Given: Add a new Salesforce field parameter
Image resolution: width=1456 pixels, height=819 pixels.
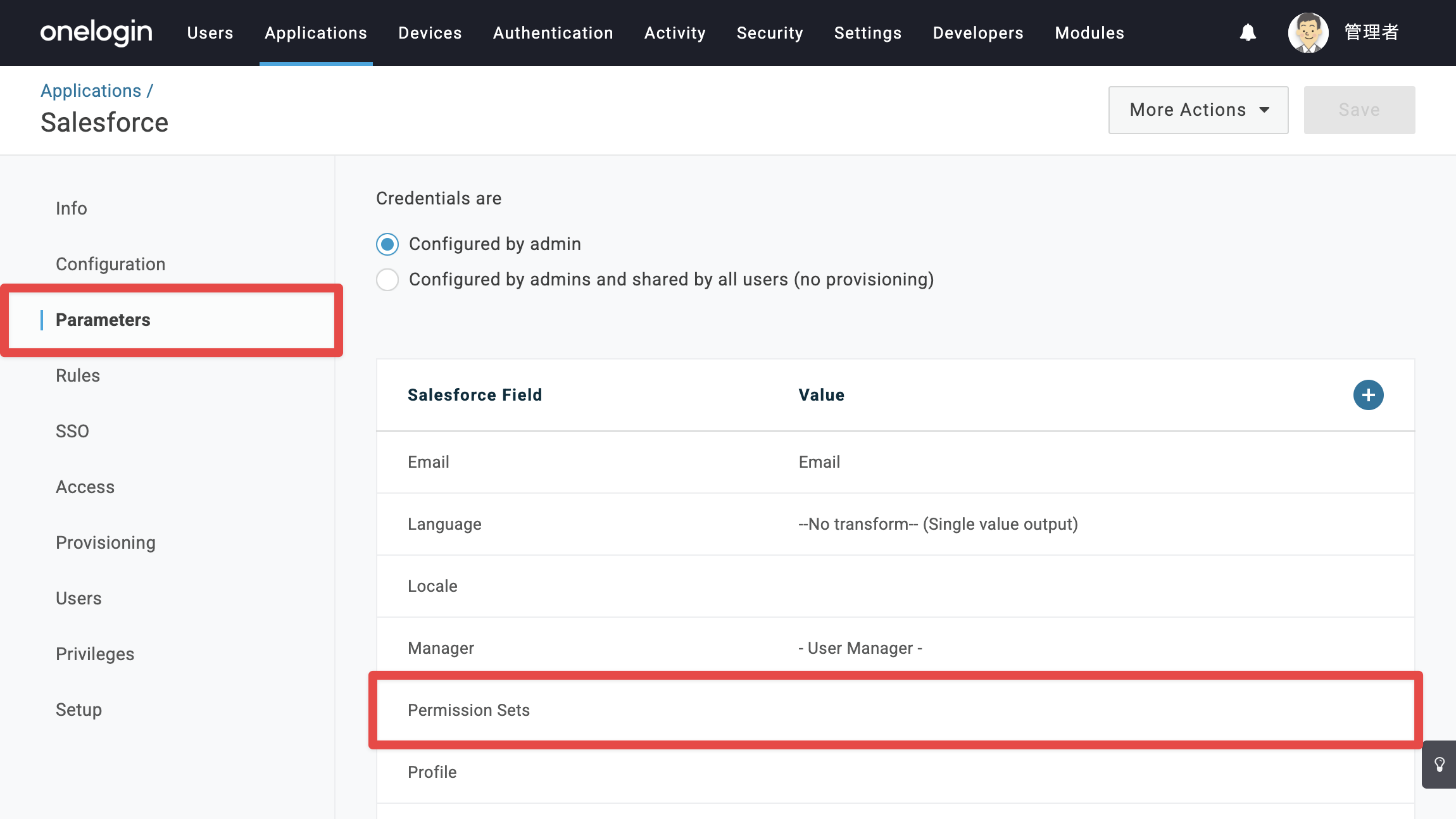Looking at the screenshot, I should click(1368, 395).
